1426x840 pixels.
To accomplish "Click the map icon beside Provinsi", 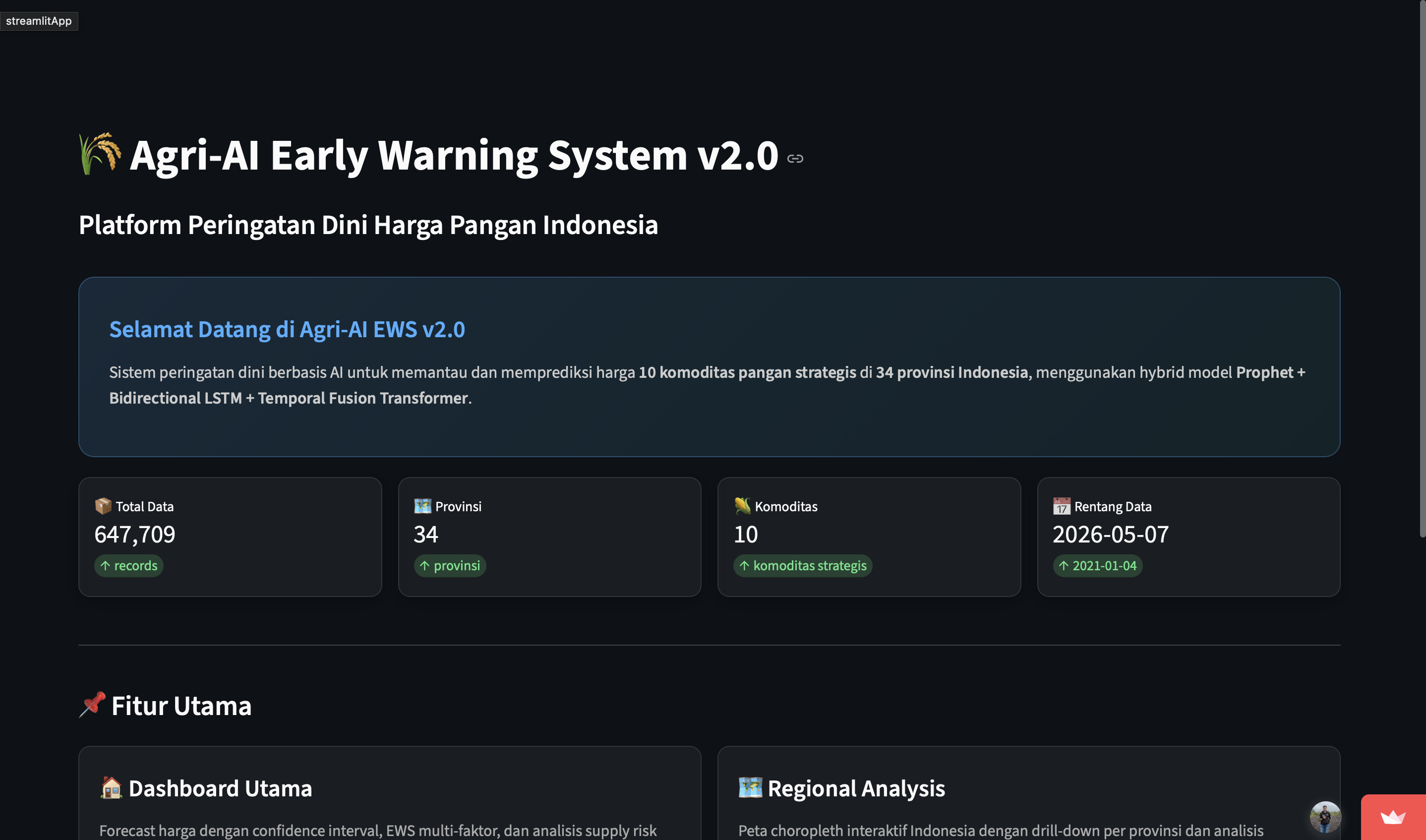I will pyautogui.click(x=423, y=506).
